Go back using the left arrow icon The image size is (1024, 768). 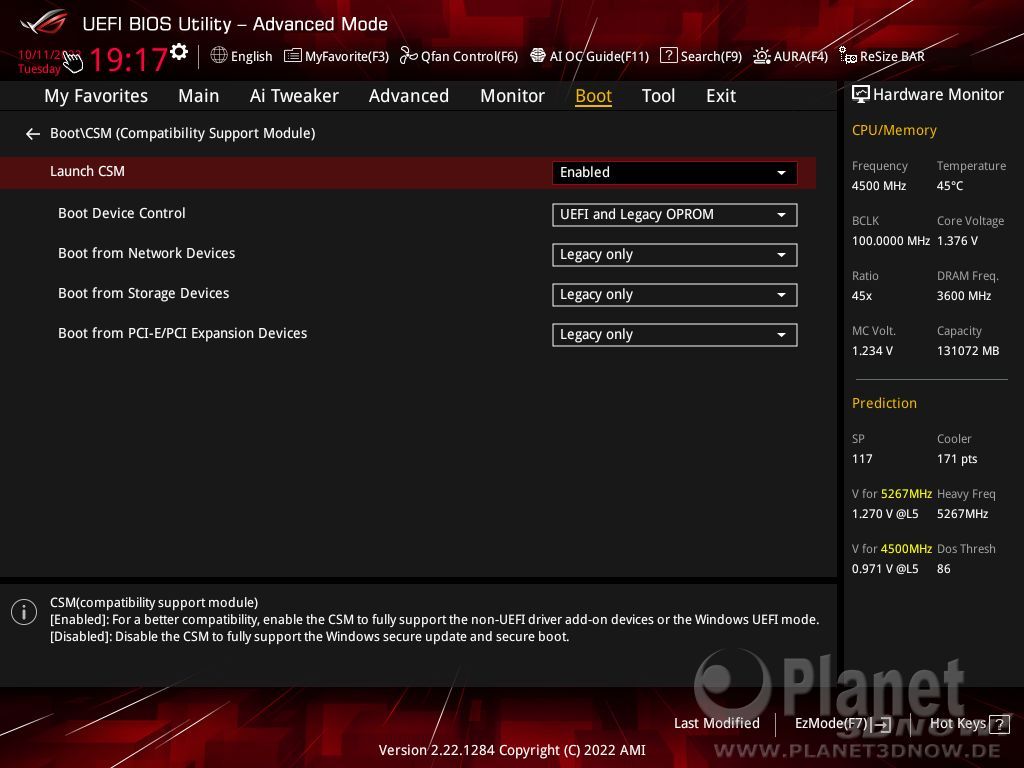point(33,134)
